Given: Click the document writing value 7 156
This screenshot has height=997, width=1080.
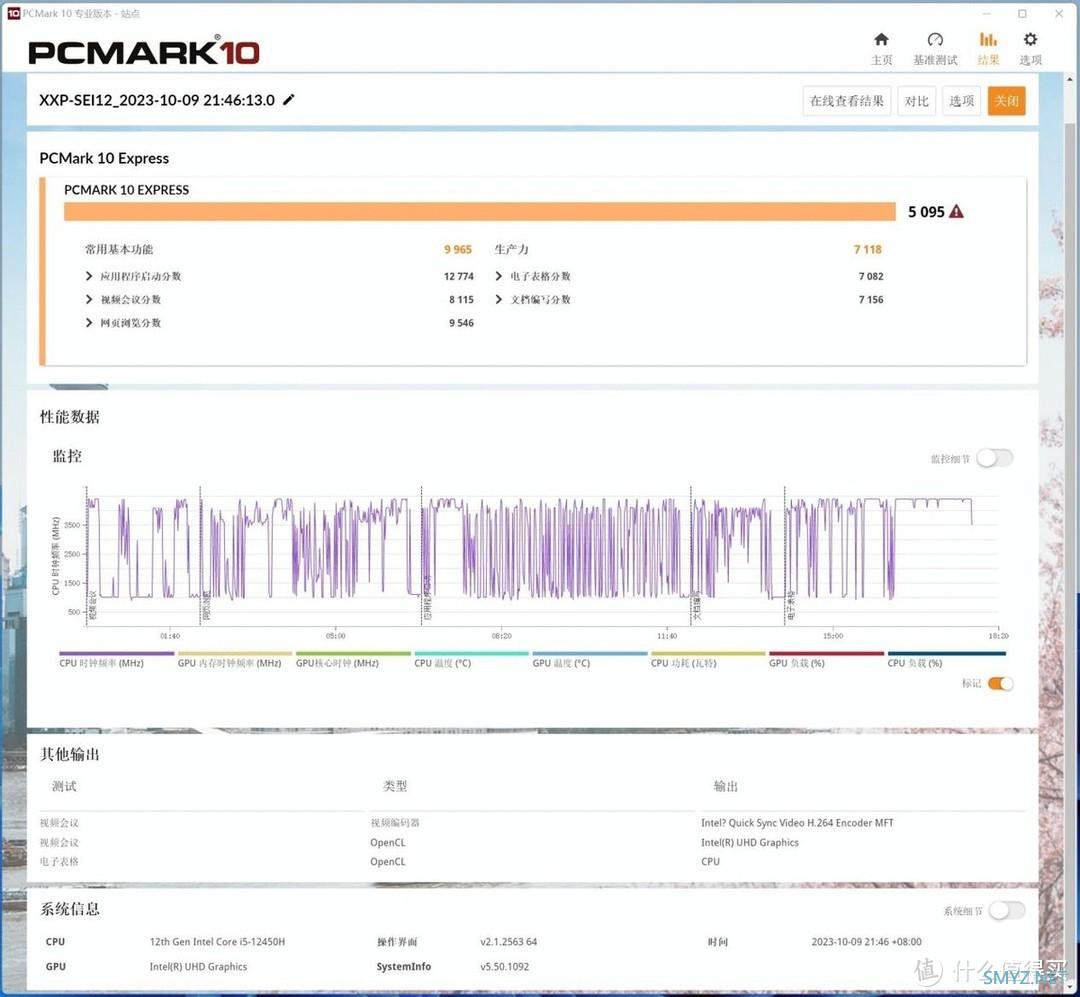Looking at the screenshot, I should (871, 300).
